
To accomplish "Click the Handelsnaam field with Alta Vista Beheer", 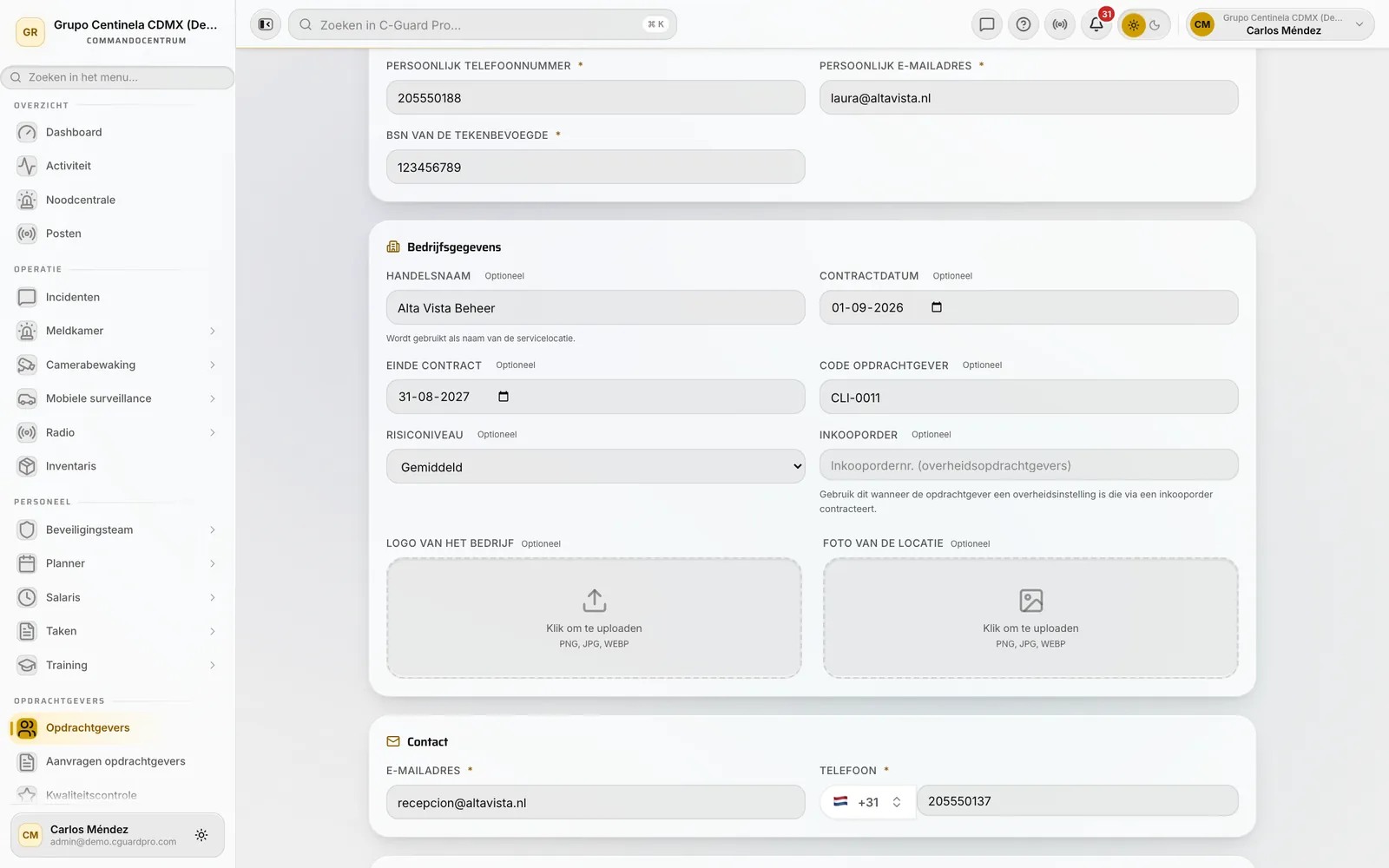I will [x=596, y=307].
